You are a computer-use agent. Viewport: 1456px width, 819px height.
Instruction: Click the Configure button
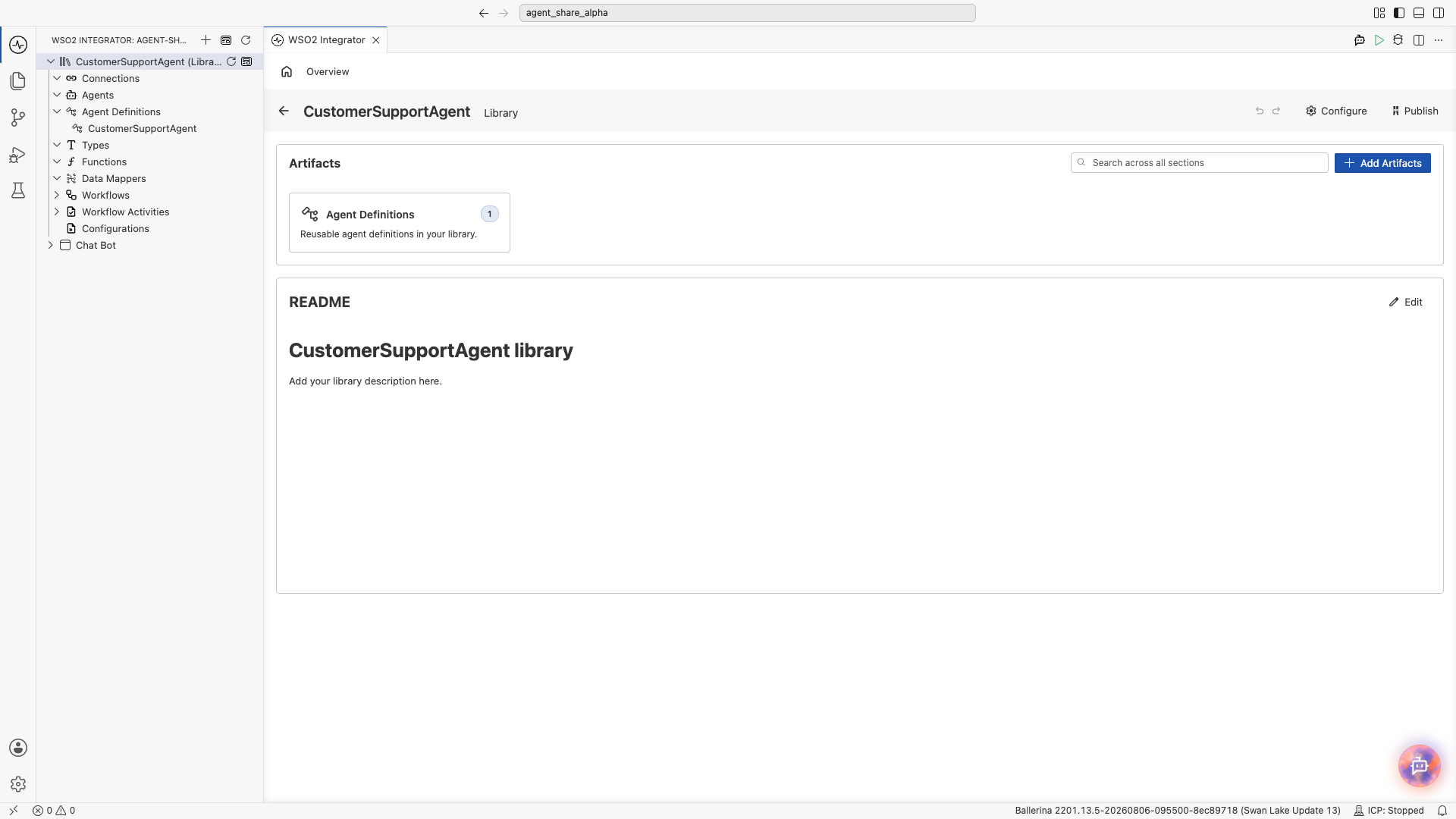1336,111
